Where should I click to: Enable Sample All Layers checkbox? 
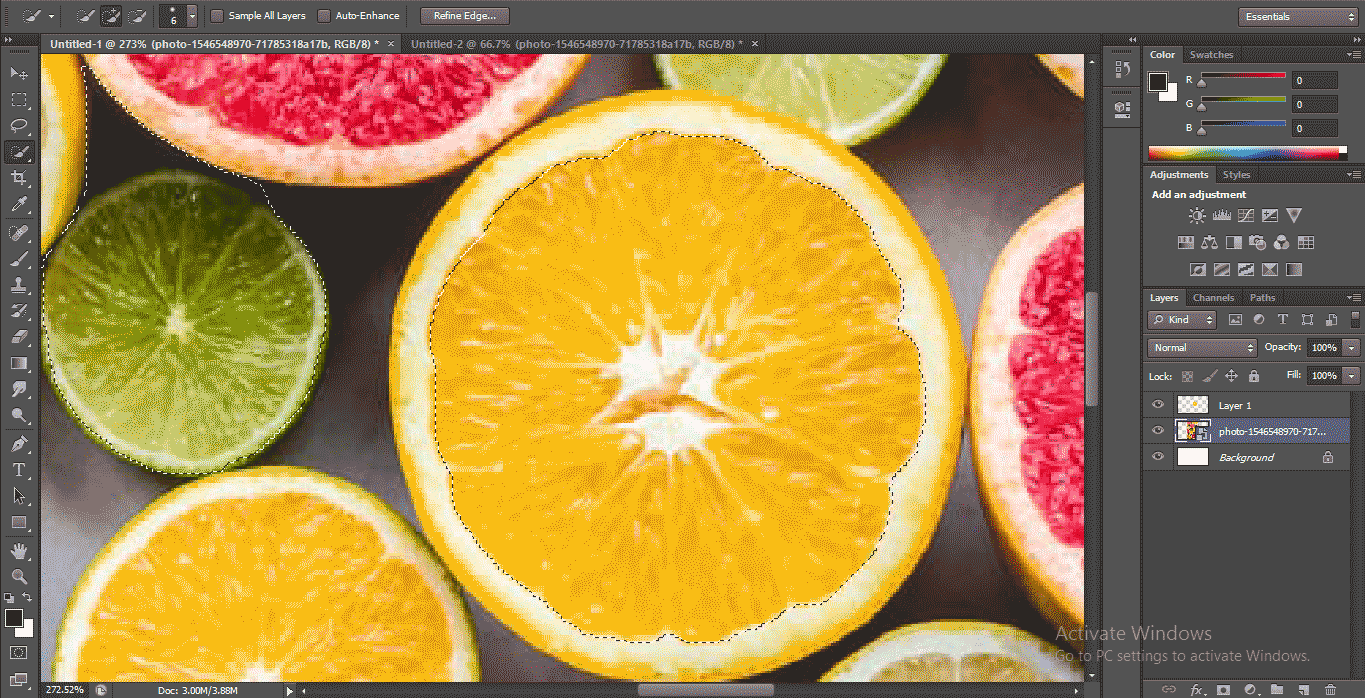[x=217, y=16]
